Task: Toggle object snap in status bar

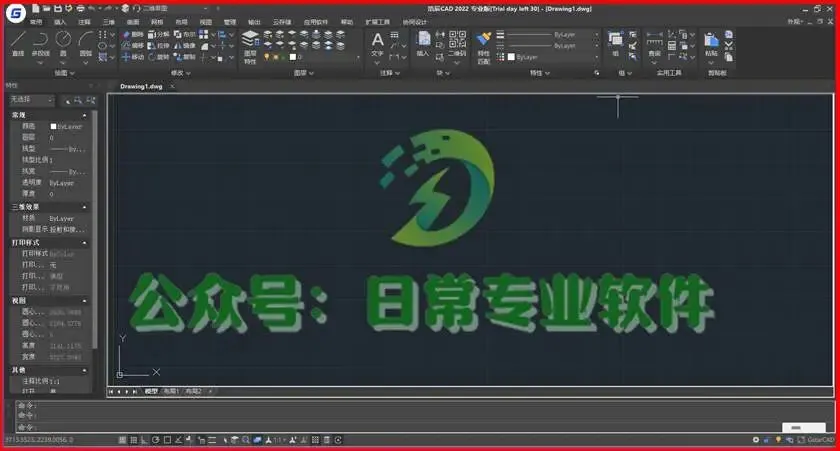Action: 167,440
